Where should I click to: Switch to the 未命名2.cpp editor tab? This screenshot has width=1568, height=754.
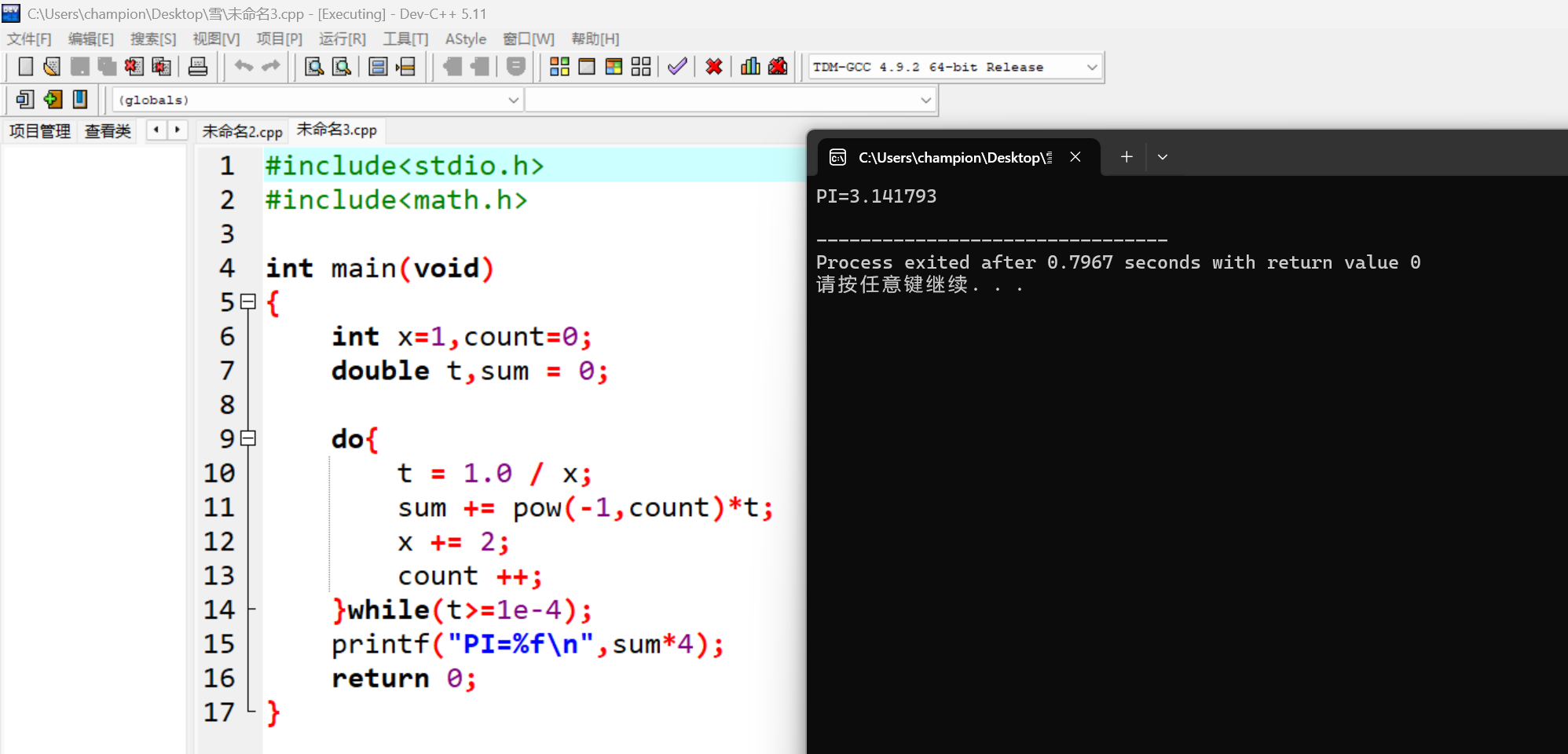point(242,131)
